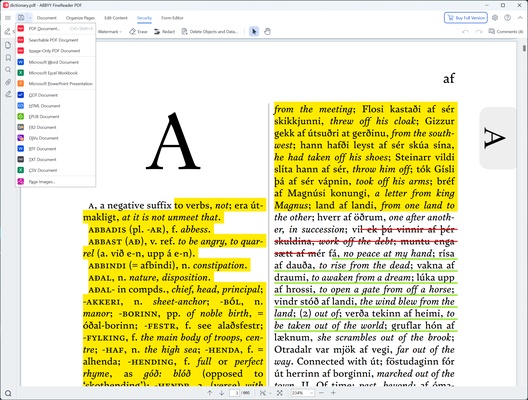Image resolution: width=528 pixels, height=400 pixels.
Task: Zoom in with the plus button
Action: point(333,393)
